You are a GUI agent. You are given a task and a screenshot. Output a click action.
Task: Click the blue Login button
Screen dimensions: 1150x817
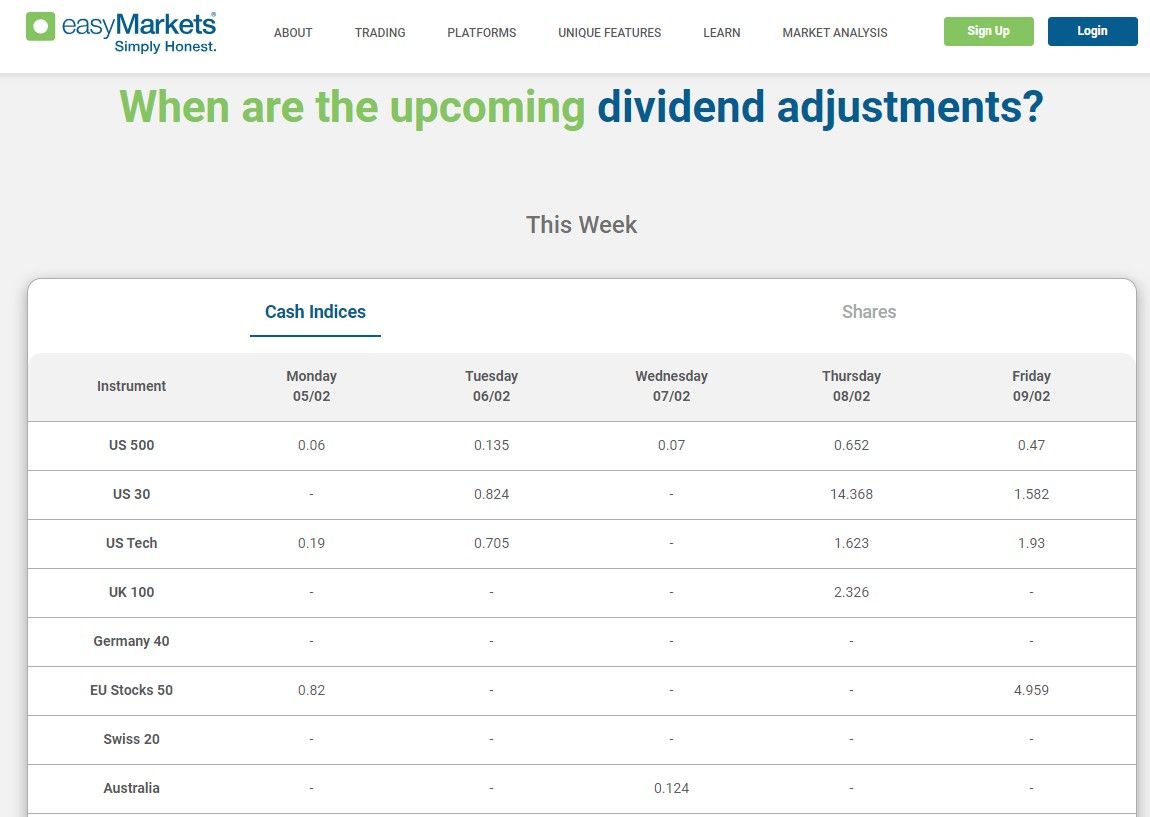point(1092,32)
